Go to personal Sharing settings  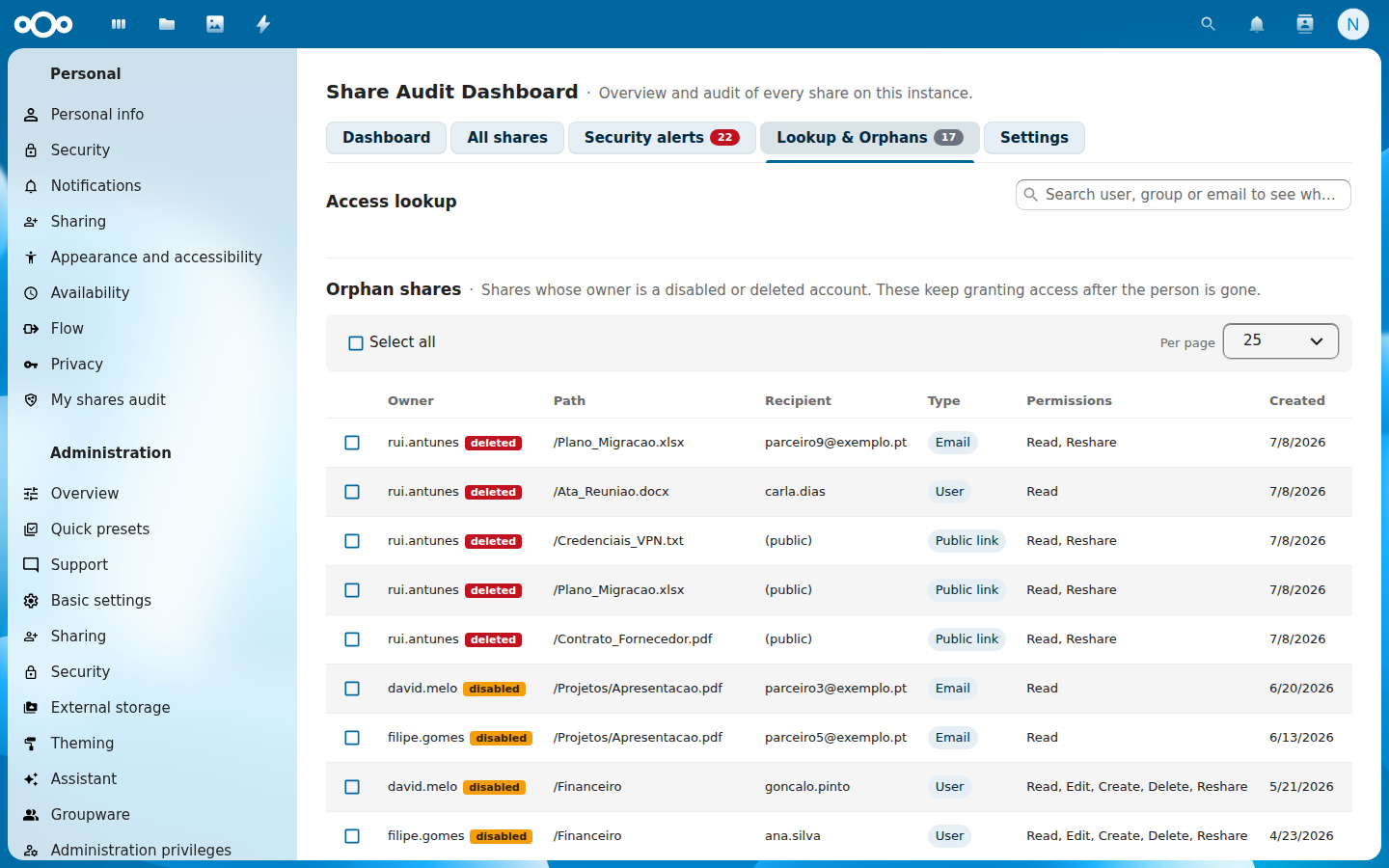[x=152, y=222]
